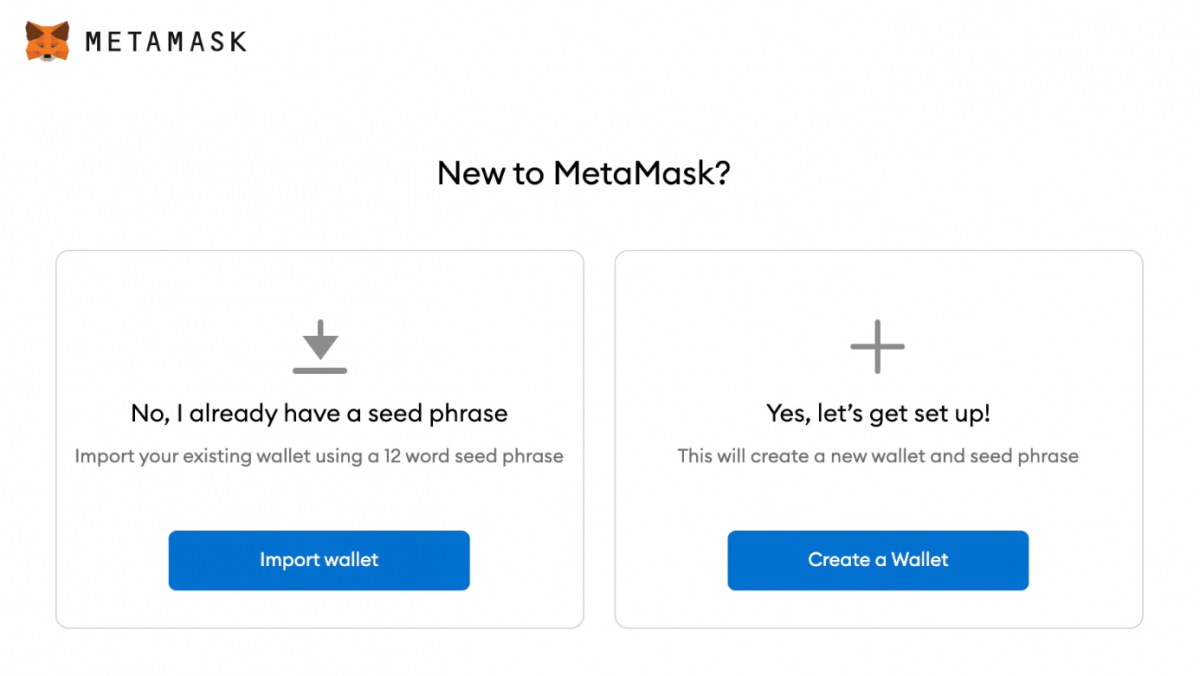This screenshot has width=1200, height=676.
Task: Click the plus icon for new wallet
Action: pyautogui.click(x=877, y=347)
